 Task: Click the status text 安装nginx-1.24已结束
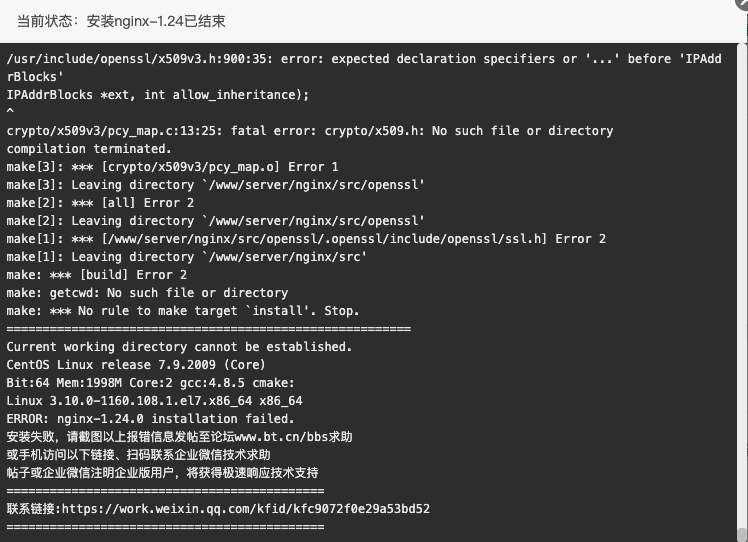[x=156, y=21]
